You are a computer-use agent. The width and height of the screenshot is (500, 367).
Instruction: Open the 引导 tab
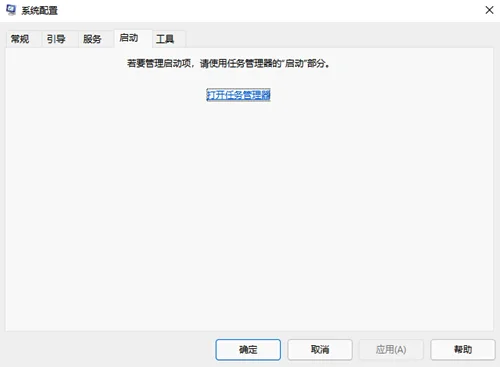pyautogui.click(x=56, y=39)
